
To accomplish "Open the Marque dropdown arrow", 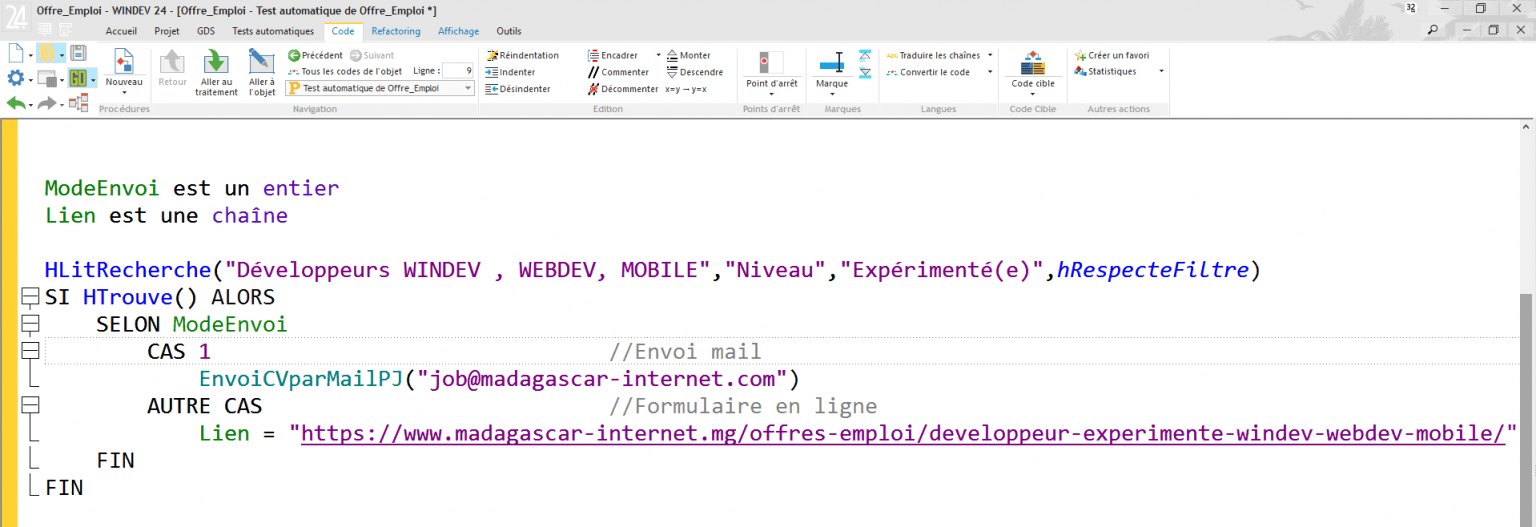I will pyautogui.click(x=832, y=95).
